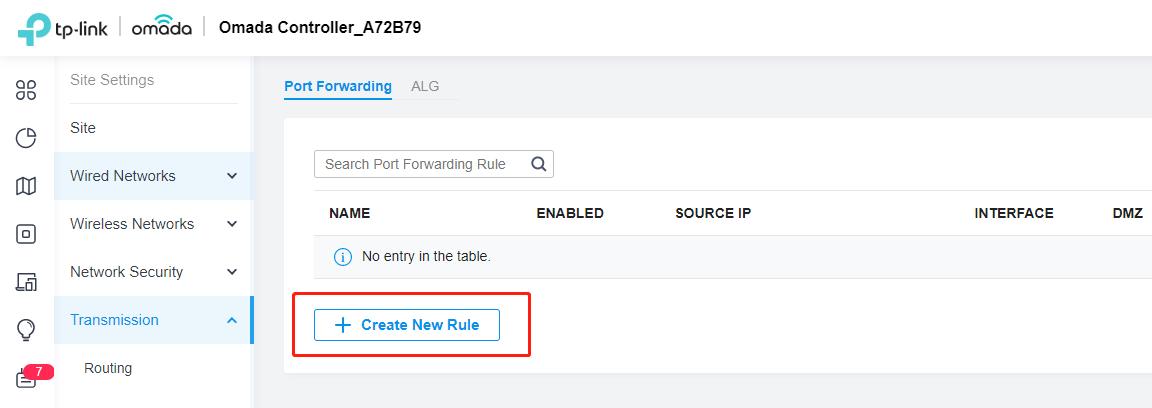Open the Routing submenu item
1152x408 pixels.
(108, 368)
